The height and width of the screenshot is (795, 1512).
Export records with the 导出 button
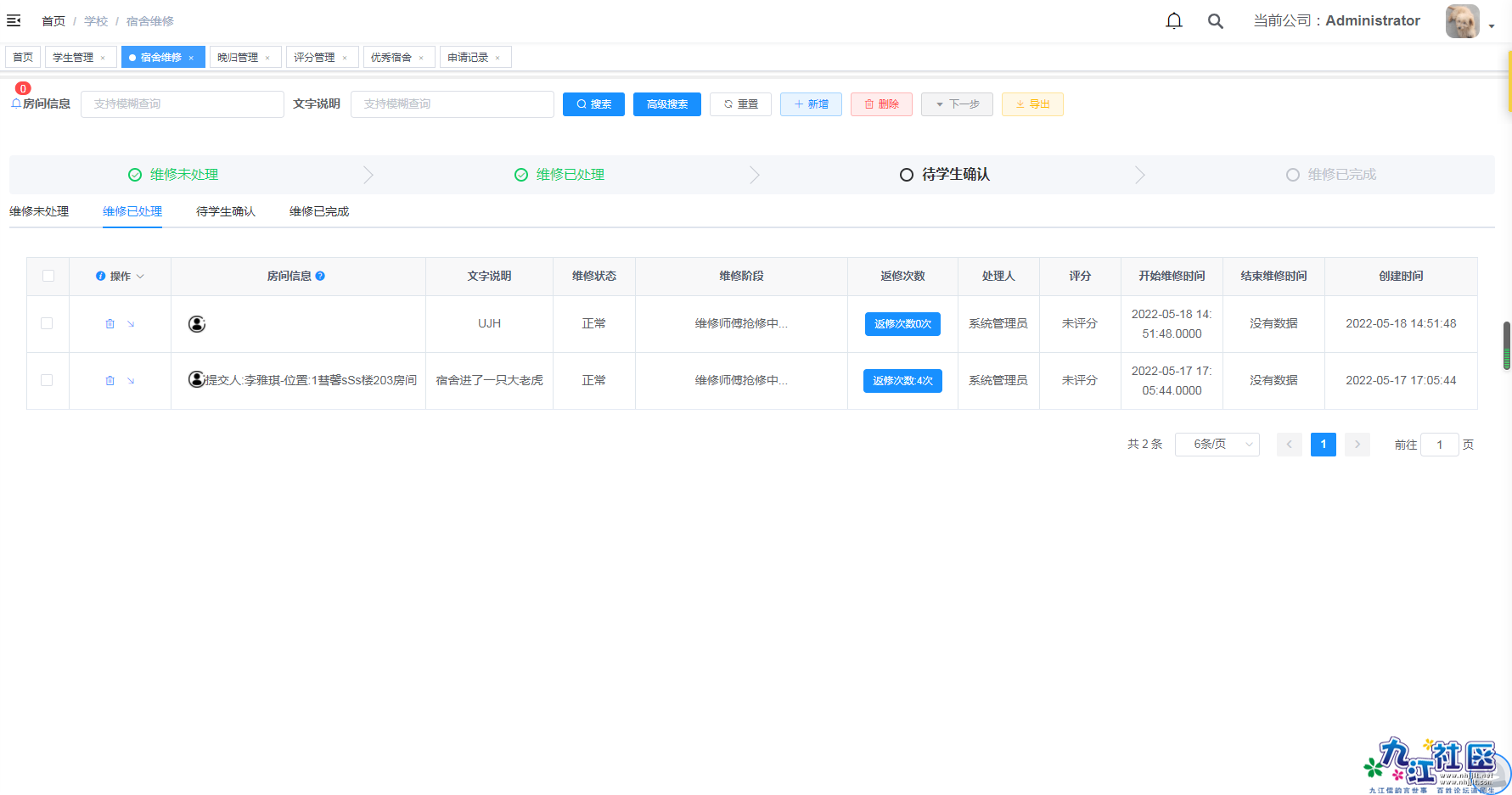coord(1031,104)
